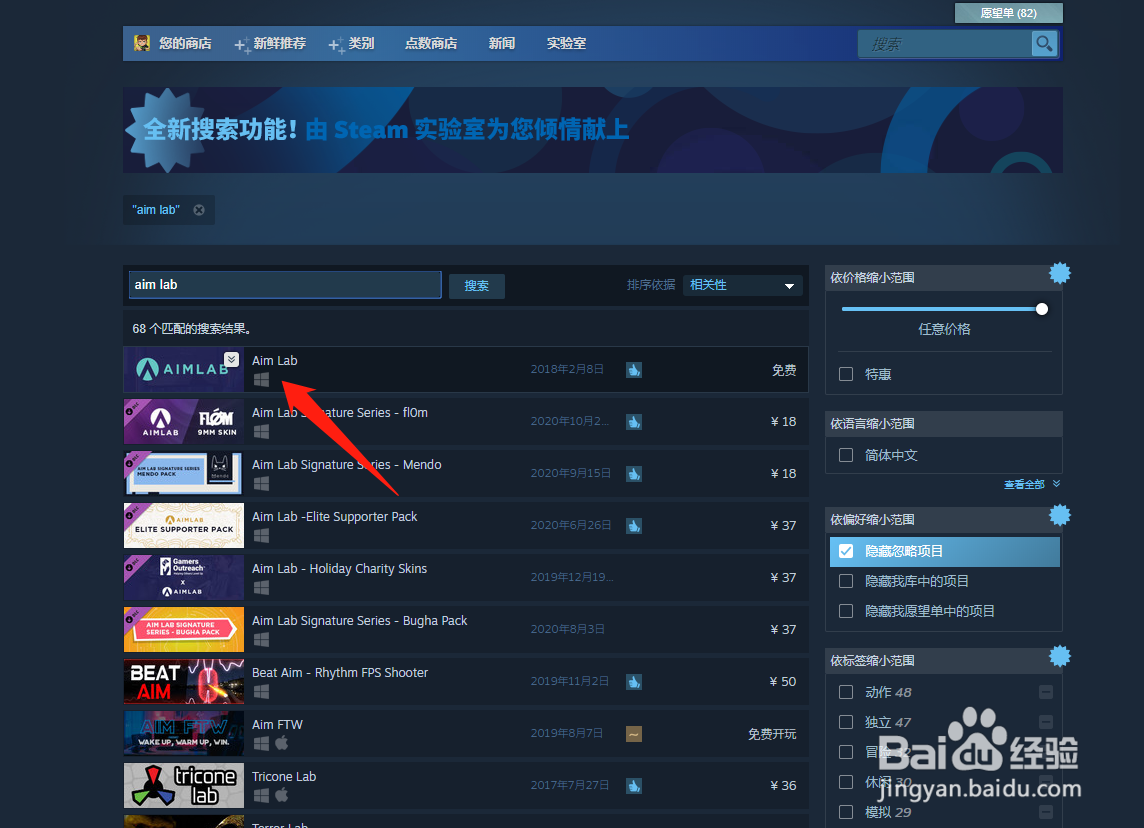Click gear icon on preferences filter panel
The width and height of the screenshot is (1144, 828).
(1059, 516)
